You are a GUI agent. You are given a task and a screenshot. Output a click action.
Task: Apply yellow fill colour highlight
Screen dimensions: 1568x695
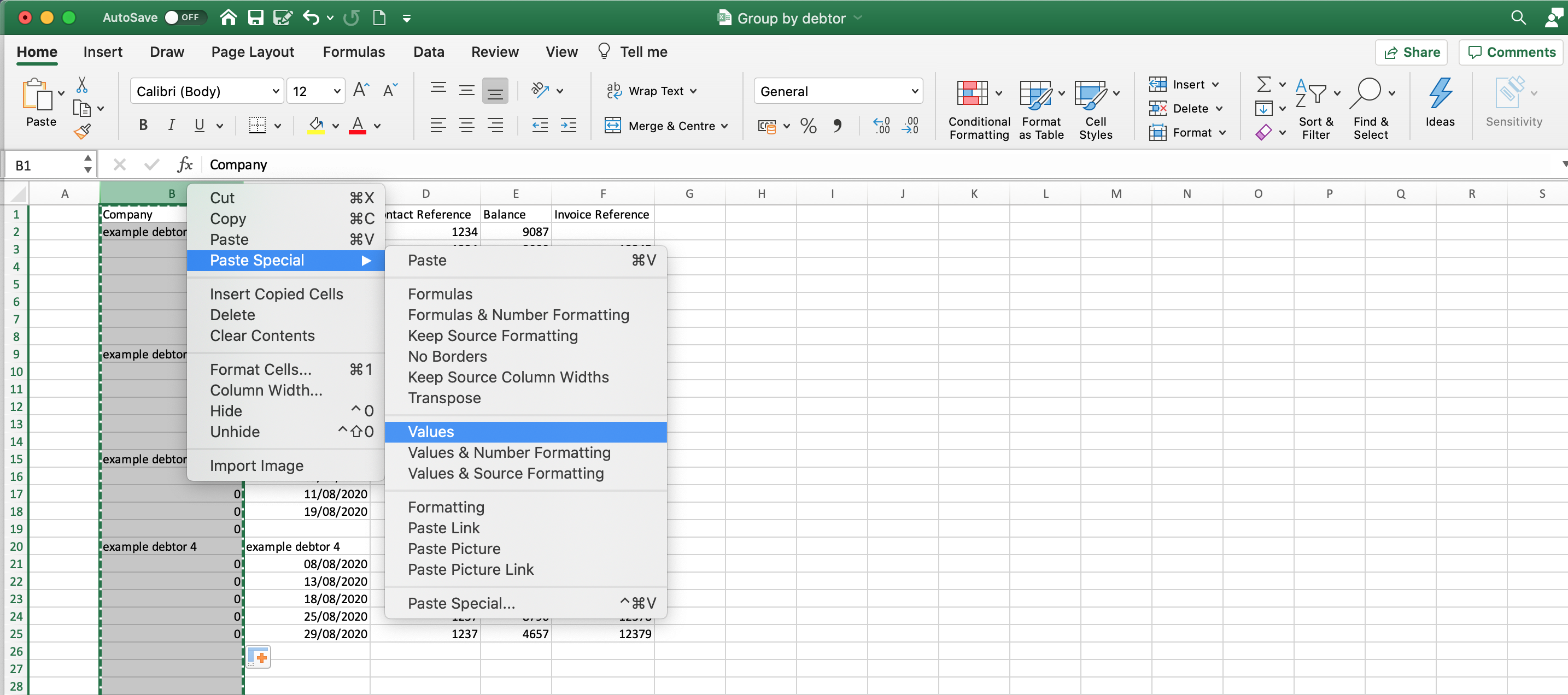coord(316,126)
